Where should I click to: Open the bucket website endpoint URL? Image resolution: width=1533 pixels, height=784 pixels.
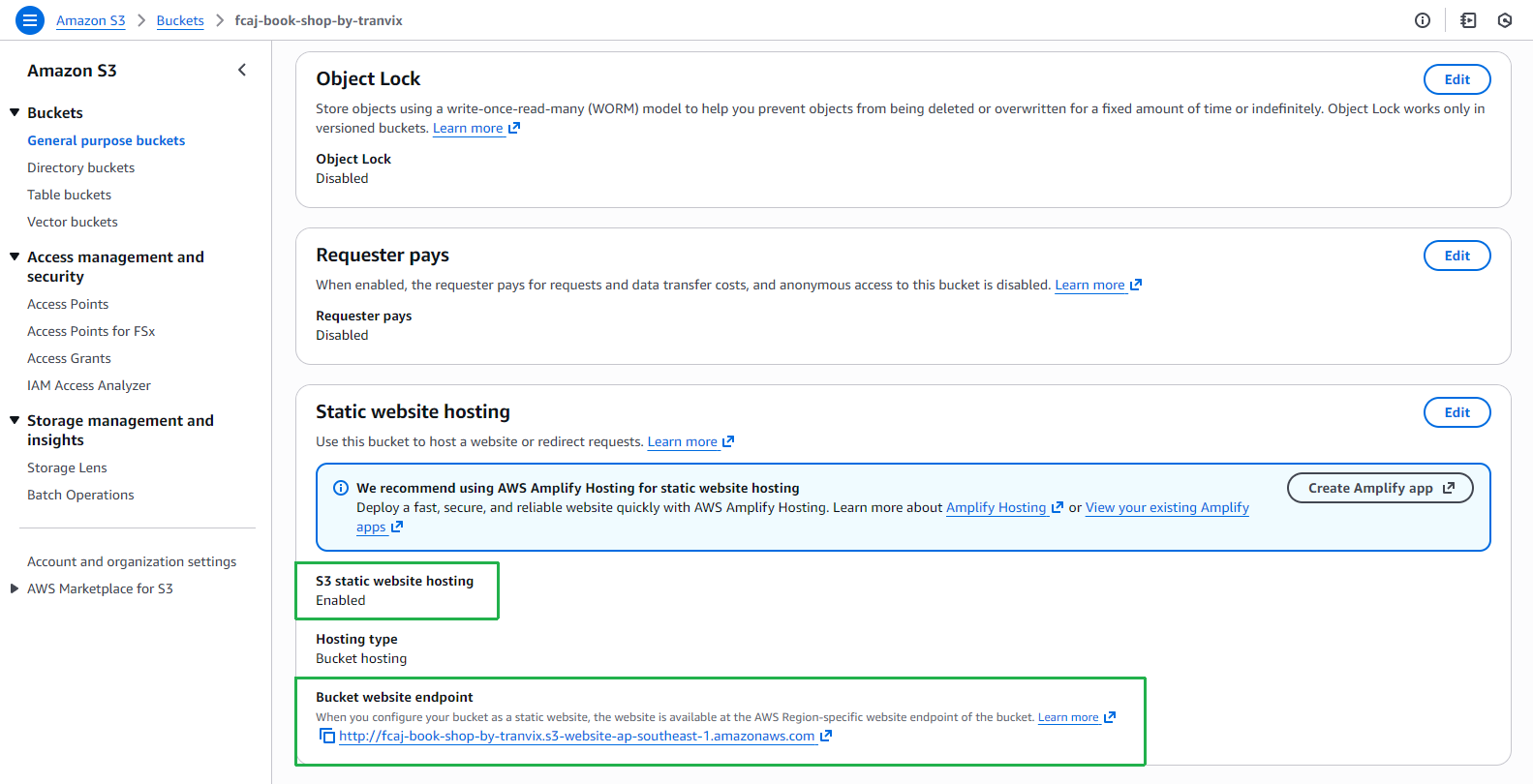coord(577,737)
